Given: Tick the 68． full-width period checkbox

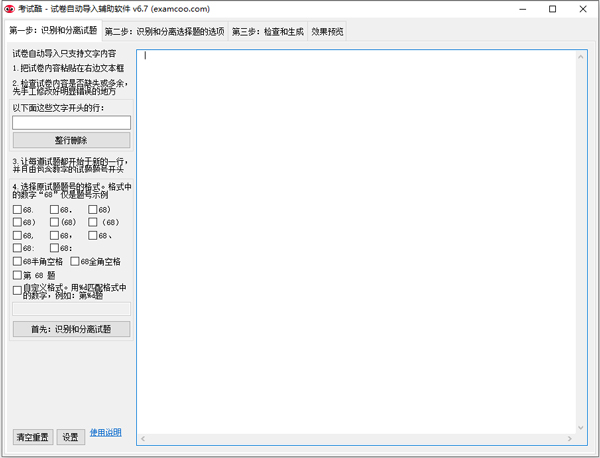Looking at the screenshot, I should coord(54,210).
